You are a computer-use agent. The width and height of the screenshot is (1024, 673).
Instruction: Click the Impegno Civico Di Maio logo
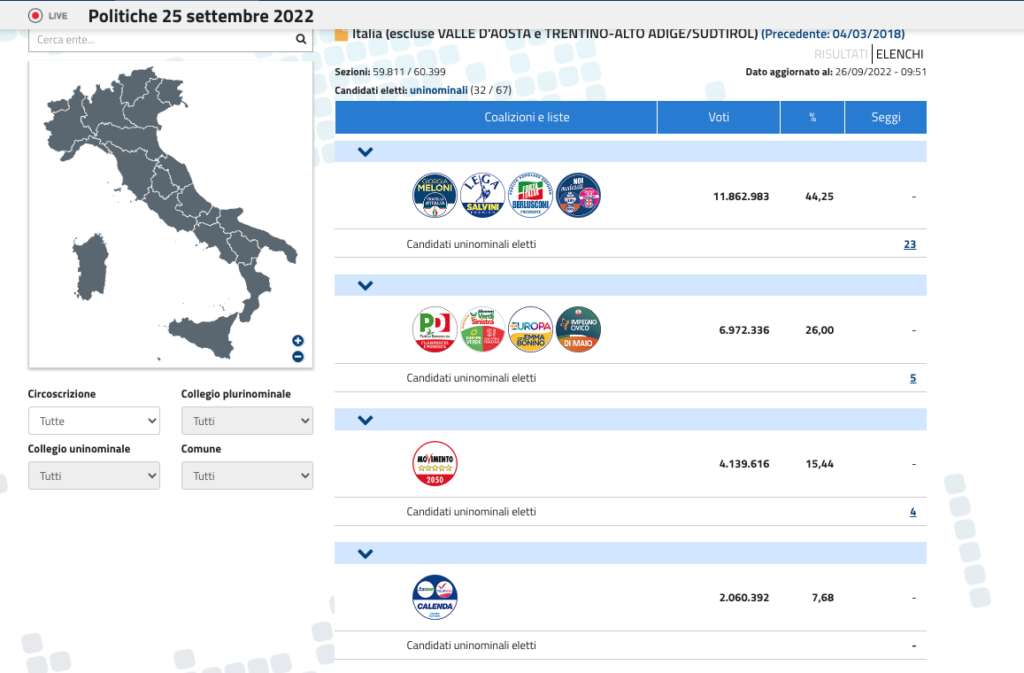point(579,329)
